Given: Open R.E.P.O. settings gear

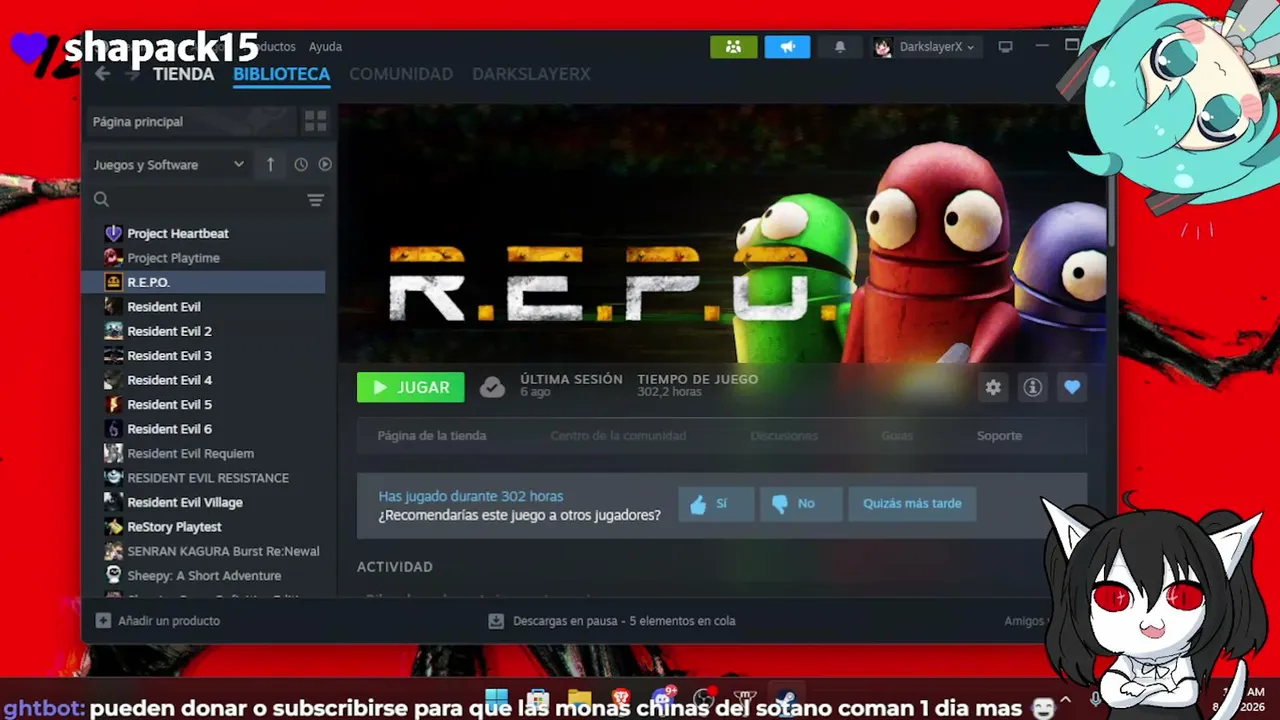Looking at the screenshot, I should click(993, 387).
